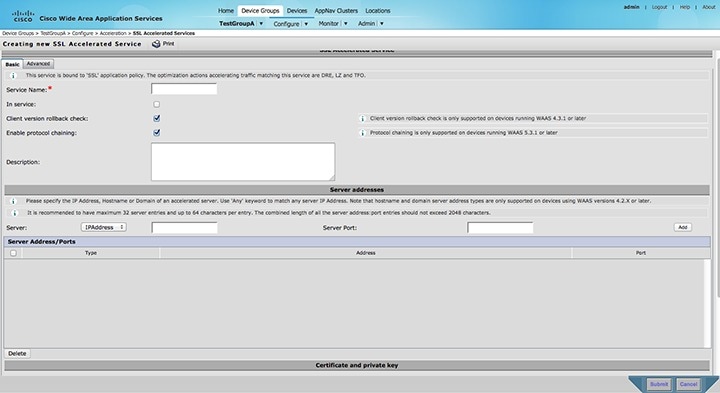The image size is (720, 393).
Task: Click the Service Name input field
Action: pos(184,89)
